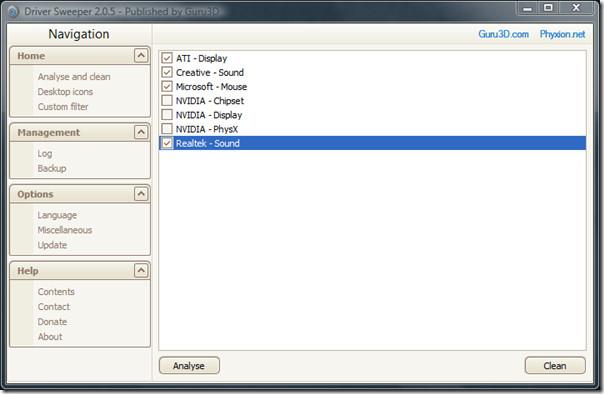Image resolution: width=604 pixels, height=394 pixels.
Task: Enable the NVIDIA - Display checkbox
Action: pos(167,115)
